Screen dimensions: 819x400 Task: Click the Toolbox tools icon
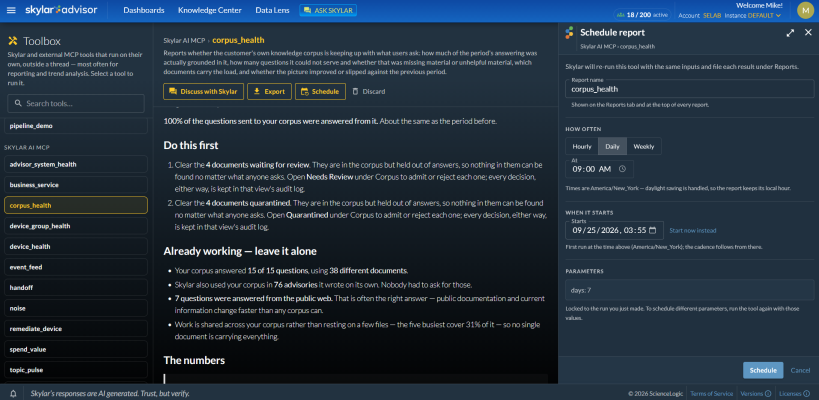(x=13, y=41)
